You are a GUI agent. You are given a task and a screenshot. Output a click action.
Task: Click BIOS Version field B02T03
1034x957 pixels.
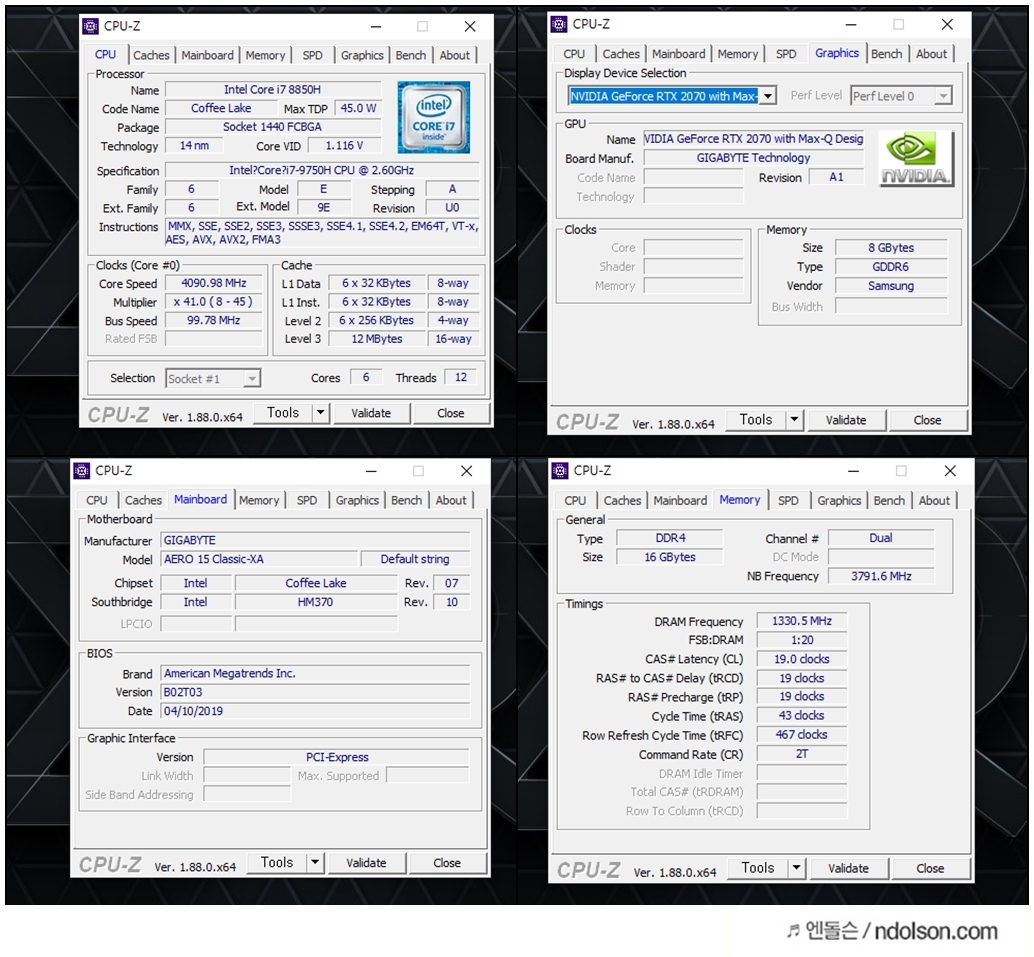[316, 693]
